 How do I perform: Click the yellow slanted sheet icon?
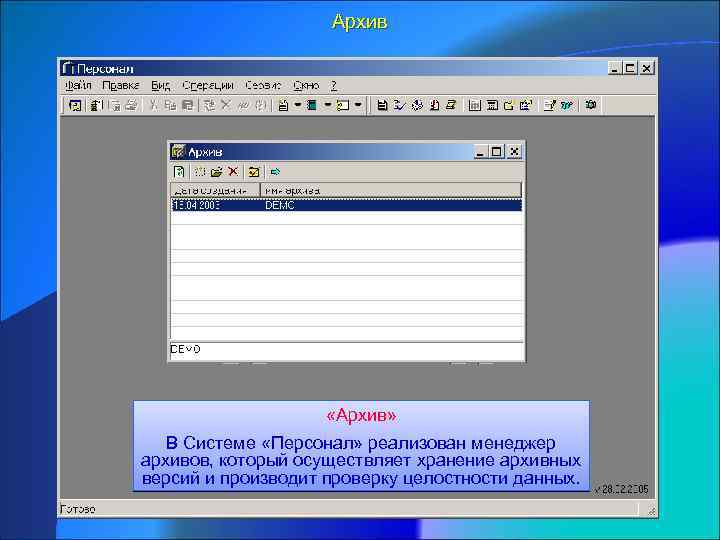(x=451, y=106)
